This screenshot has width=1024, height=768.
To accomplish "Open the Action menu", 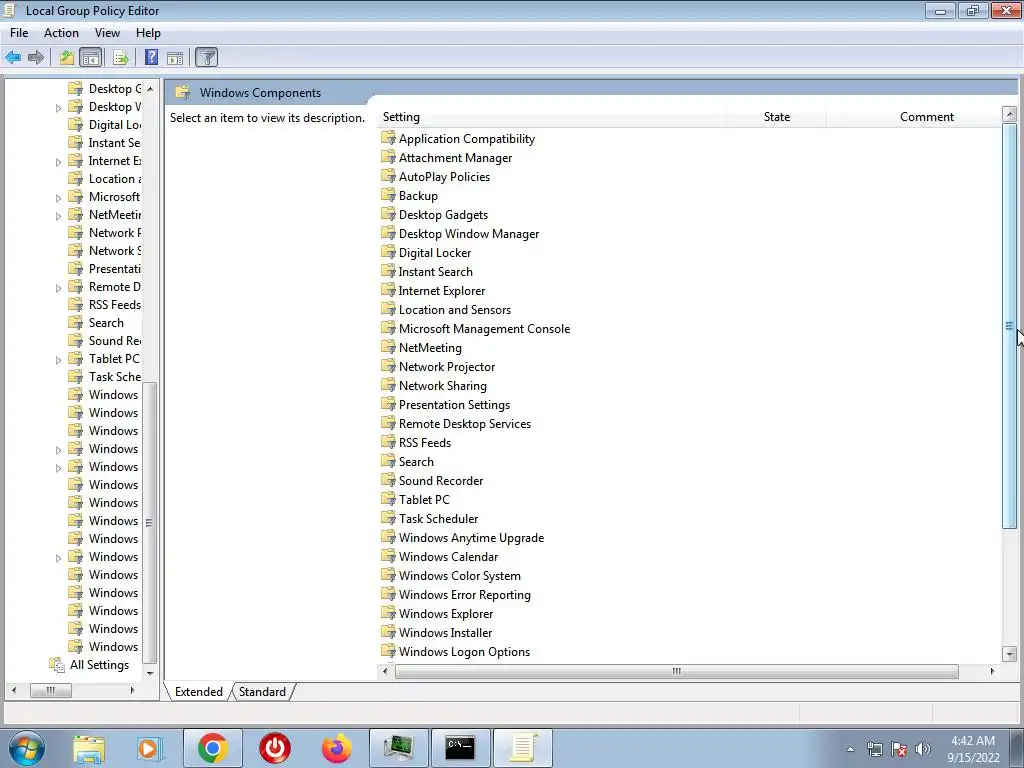I will (x=61, y=33).
